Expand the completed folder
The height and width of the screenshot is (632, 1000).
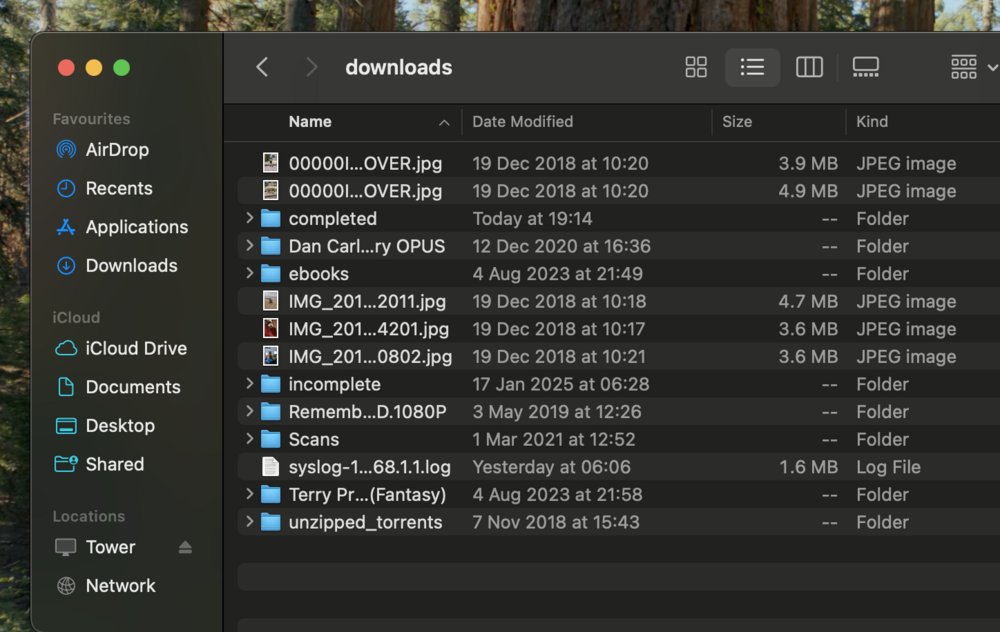point(249,218)
